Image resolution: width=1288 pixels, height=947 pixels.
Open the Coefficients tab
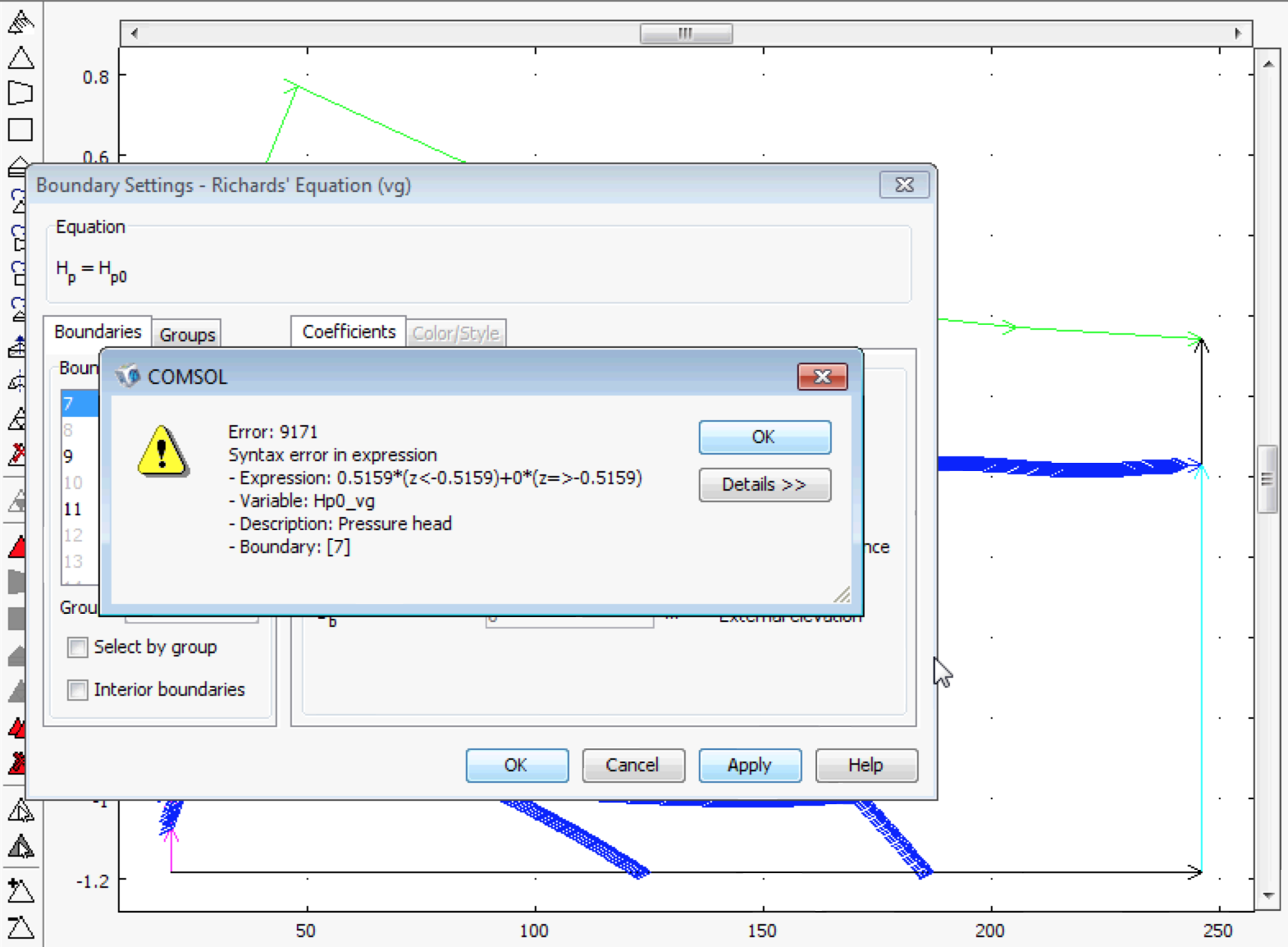tap(349, 332)
